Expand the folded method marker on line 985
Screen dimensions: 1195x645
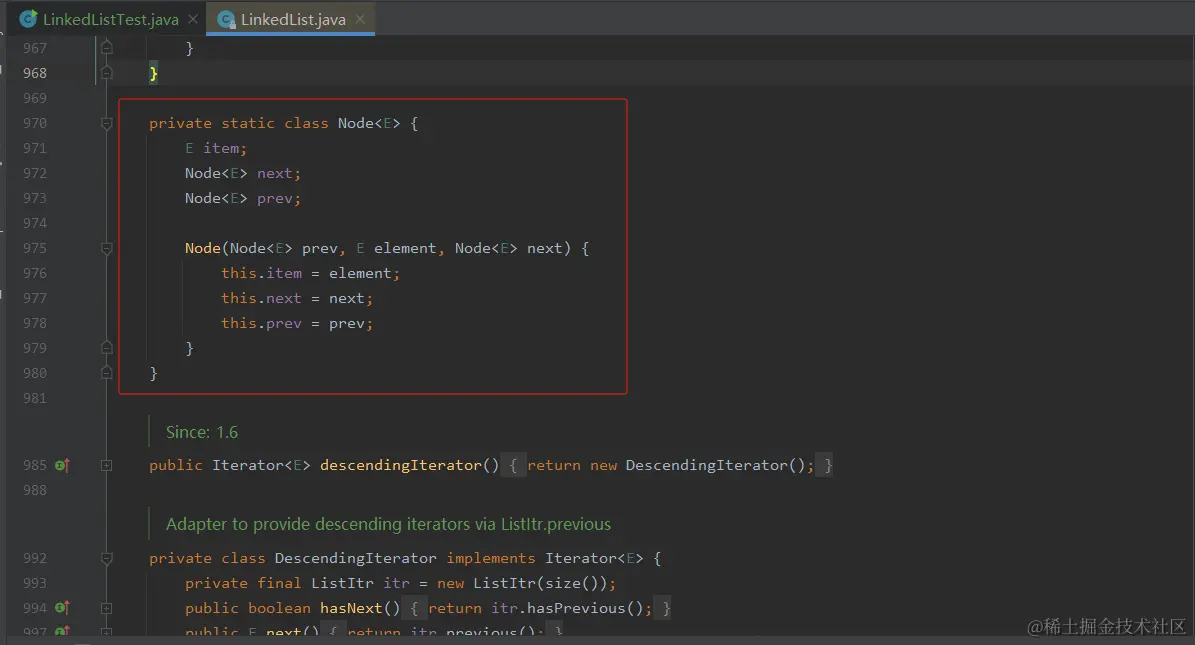point(107,465)
